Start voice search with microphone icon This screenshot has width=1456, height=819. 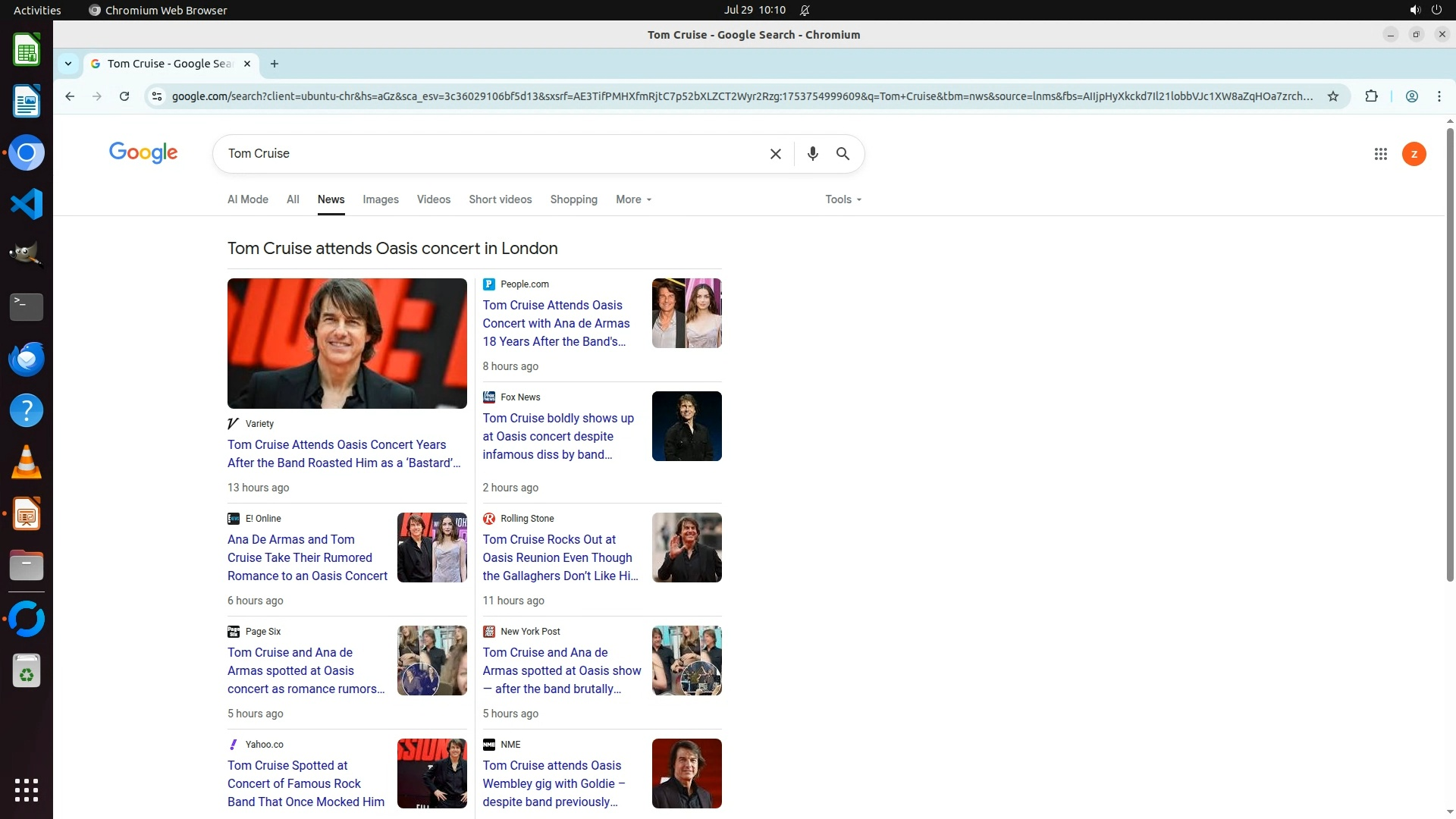(812, 154)
